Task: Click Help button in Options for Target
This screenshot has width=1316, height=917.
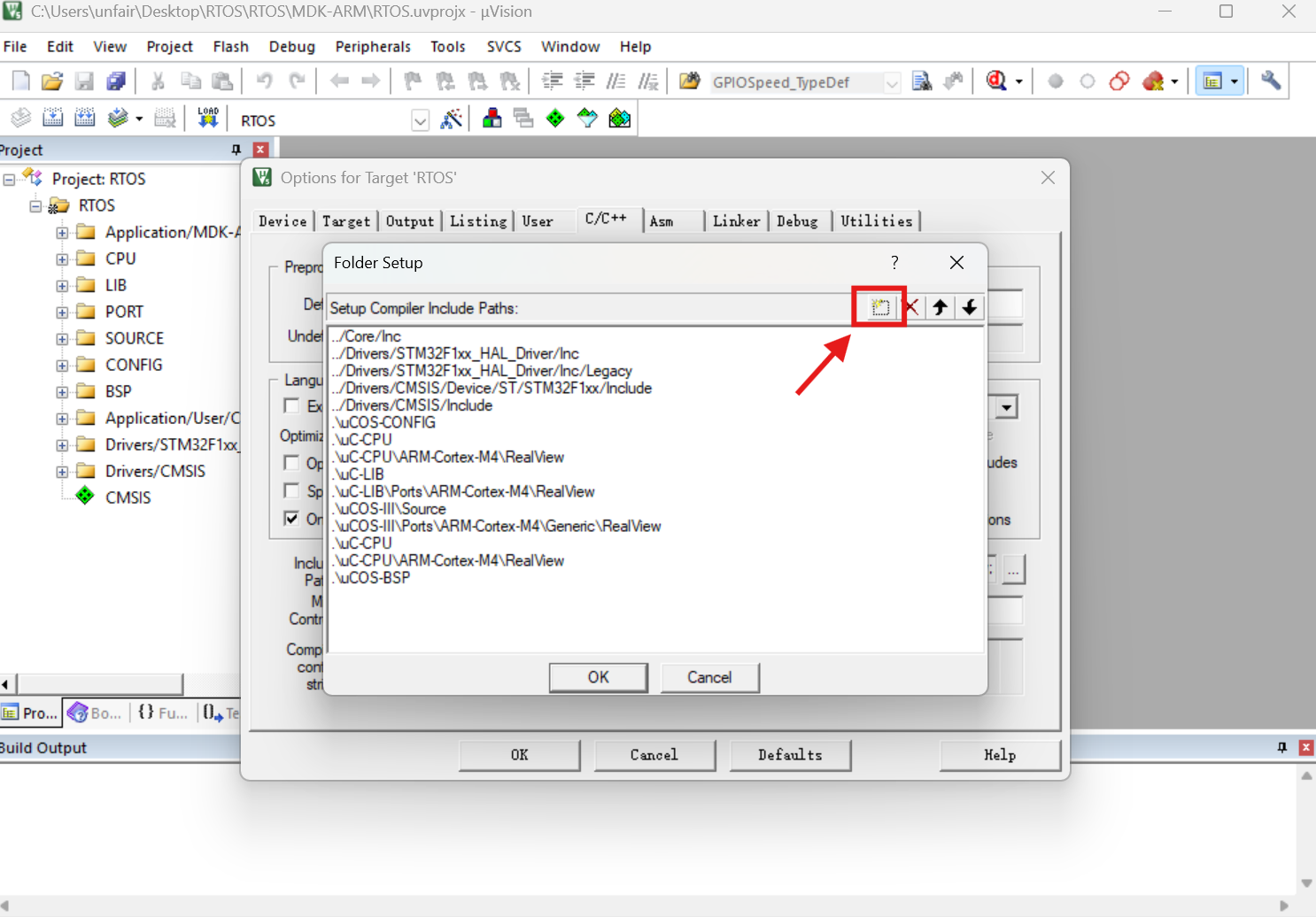Action: tap(1000, 755)
